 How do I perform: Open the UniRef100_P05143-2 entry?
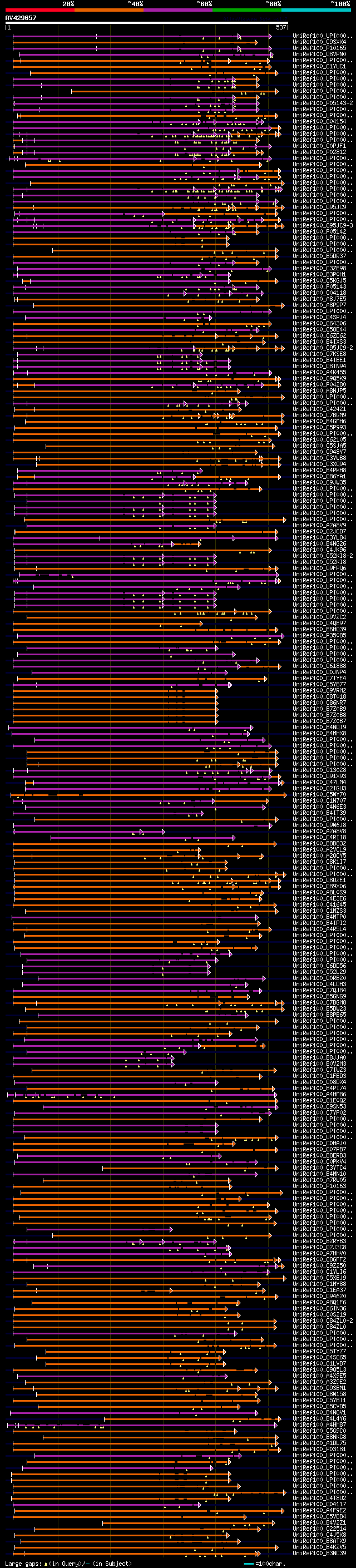(323, 103)
